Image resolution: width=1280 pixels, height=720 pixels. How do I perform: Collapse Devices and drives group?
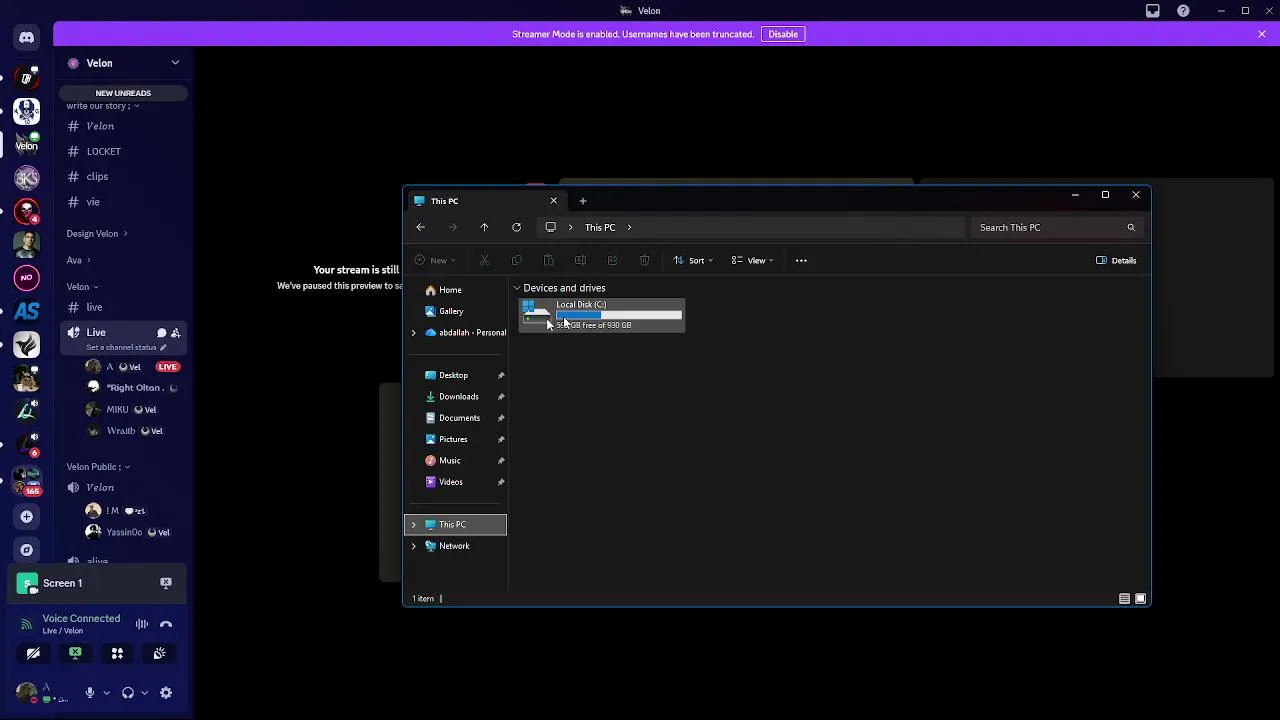point(517,288)
